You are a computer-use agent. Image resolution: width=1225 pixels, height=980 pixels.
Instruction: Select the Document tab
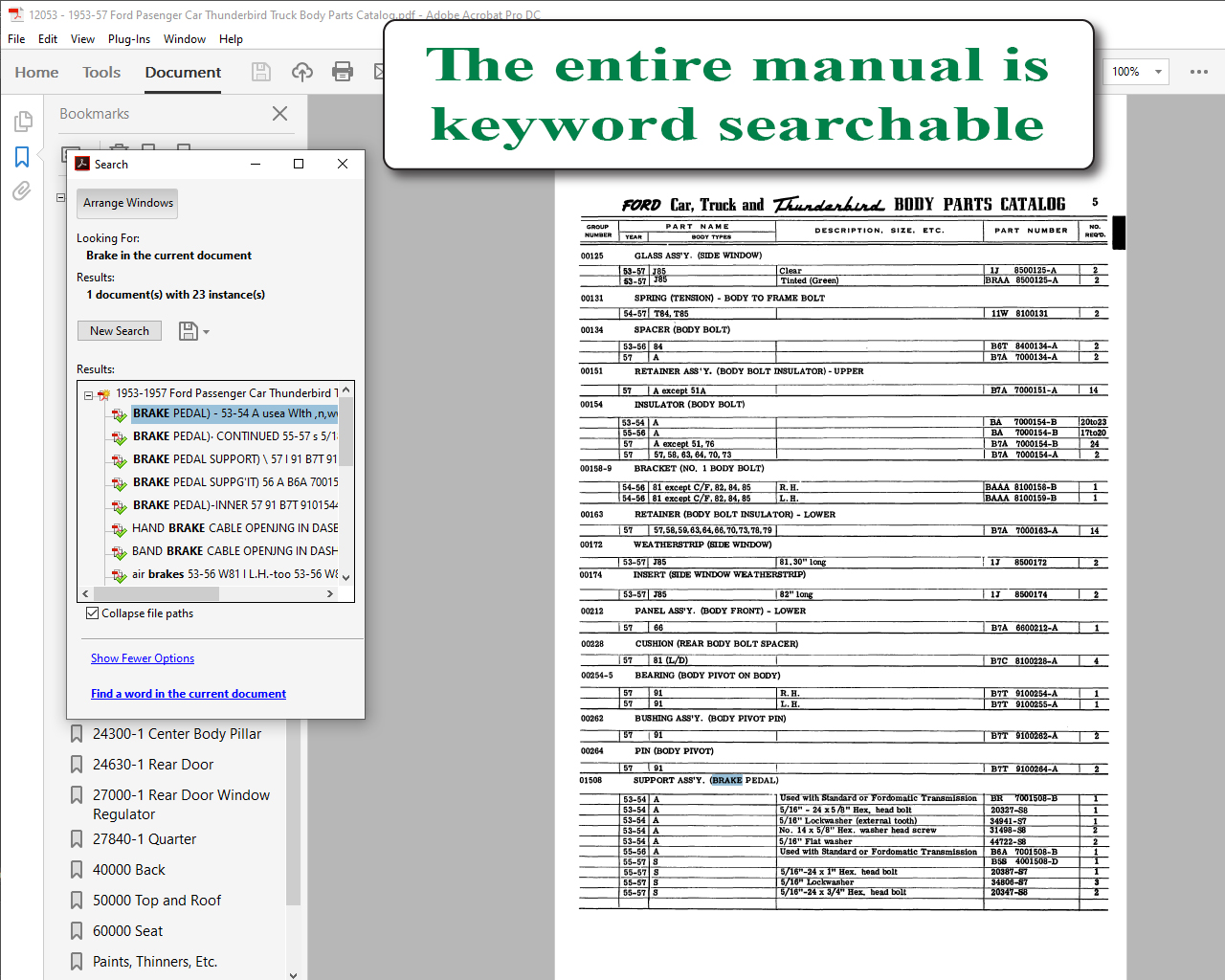coord(183,72)
